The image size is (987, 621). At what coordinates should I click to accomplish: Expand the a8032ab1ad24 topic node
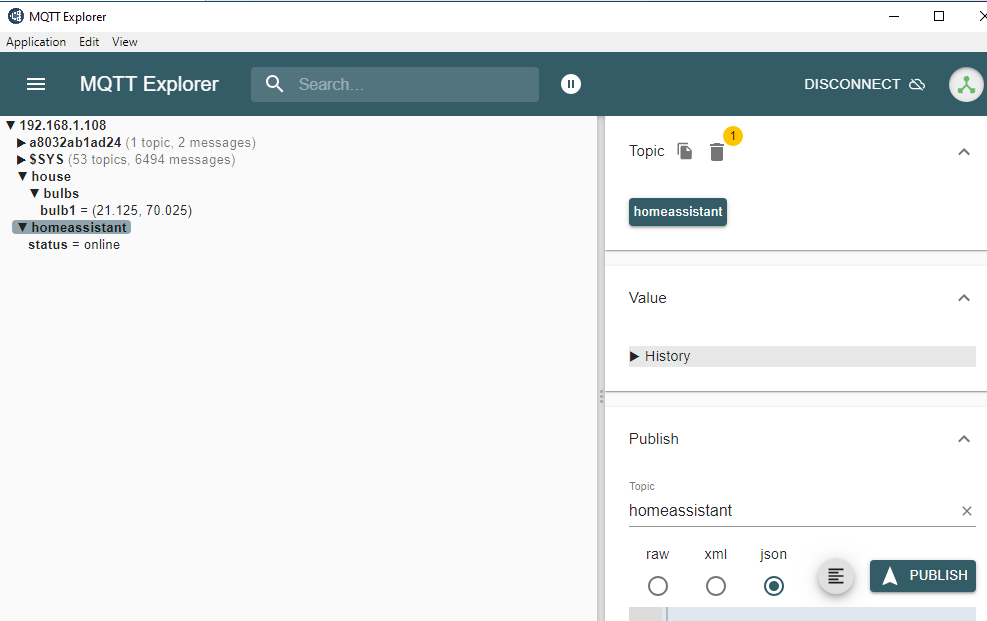[21, 143]
